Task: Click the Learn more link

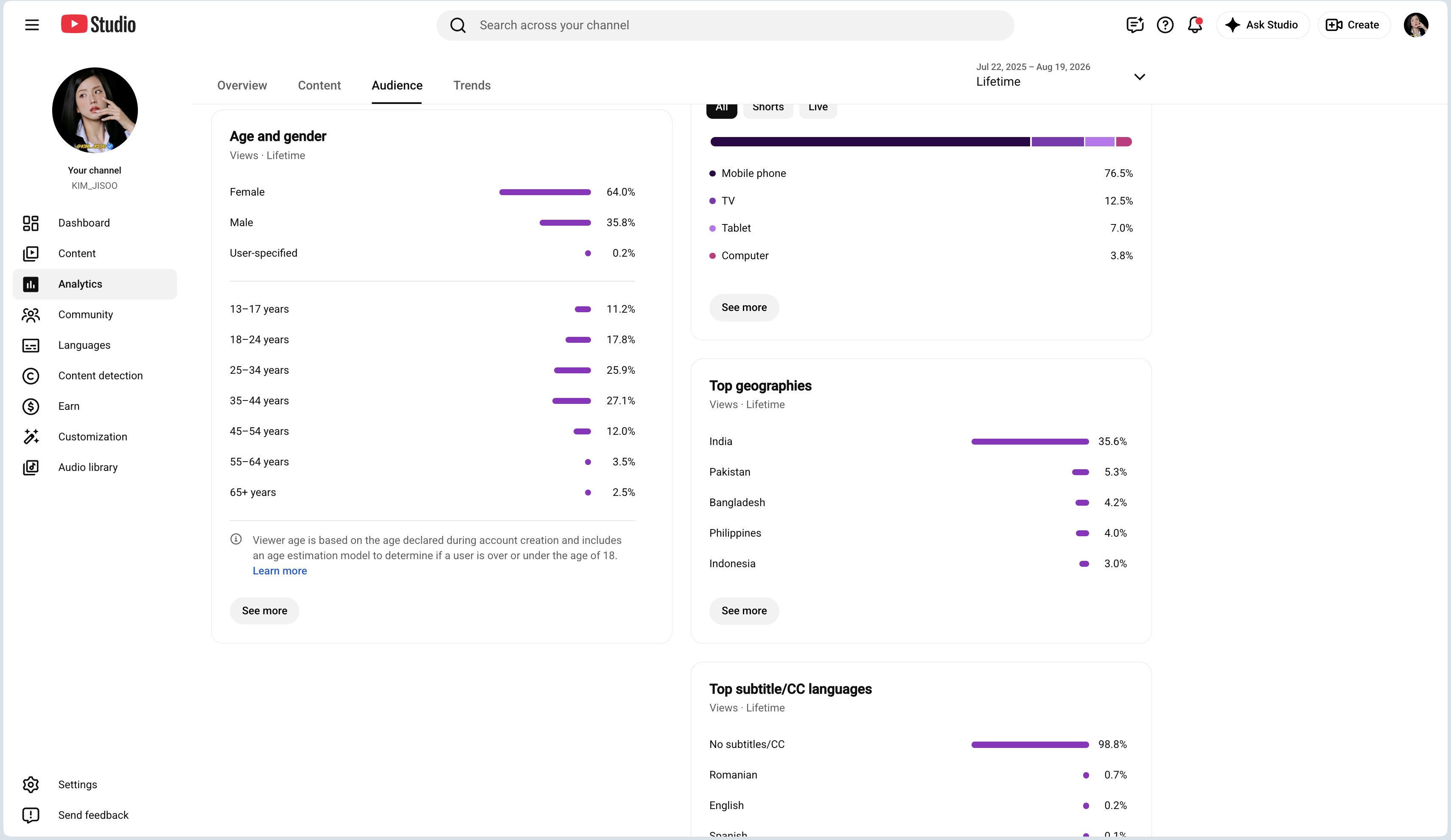Action: pos(279,571)
